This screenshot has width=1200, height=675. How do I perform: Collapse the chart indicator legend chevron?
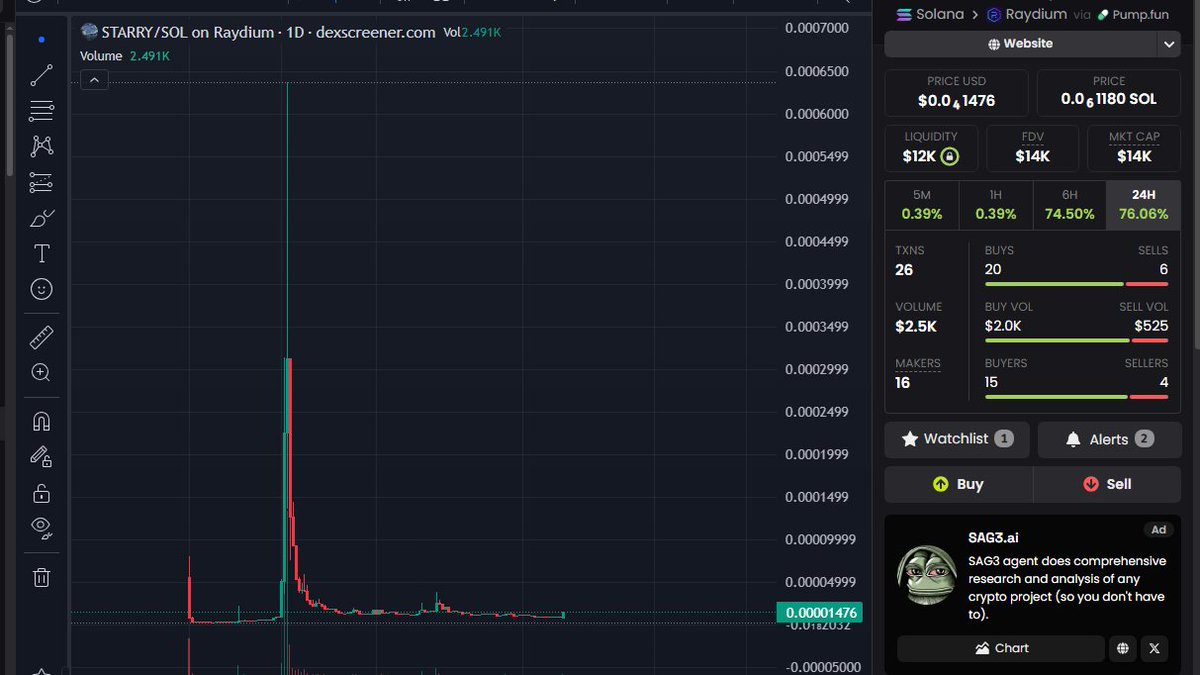point(94,80)
